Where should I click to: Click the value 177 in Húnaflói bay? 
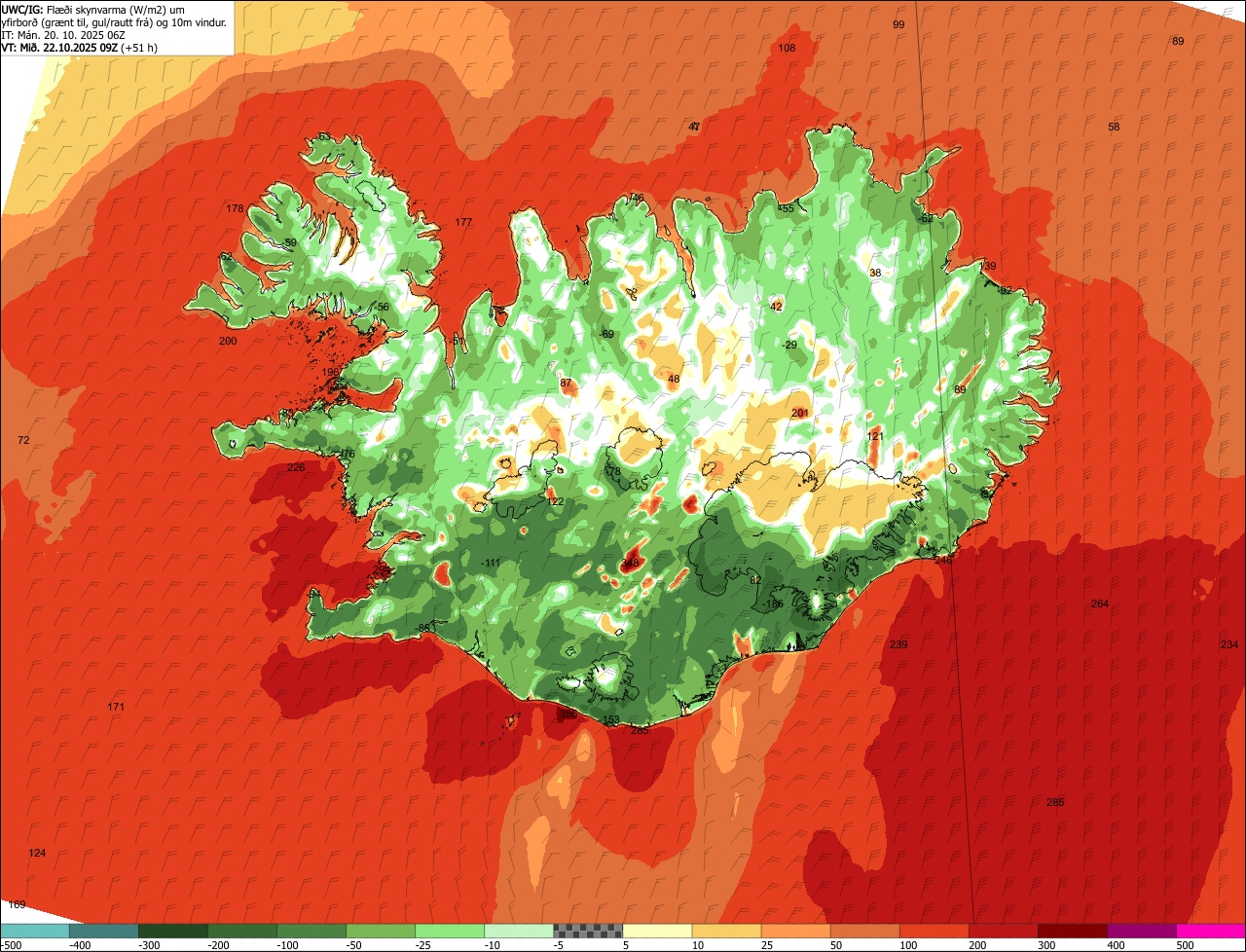pyautogui.click(x=463, y=222)
